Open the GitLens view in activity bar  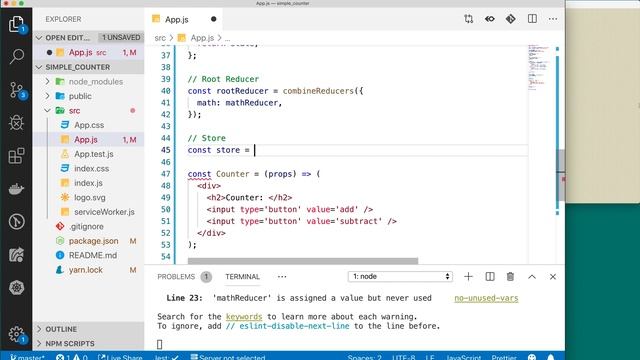(x=16, y=222)
